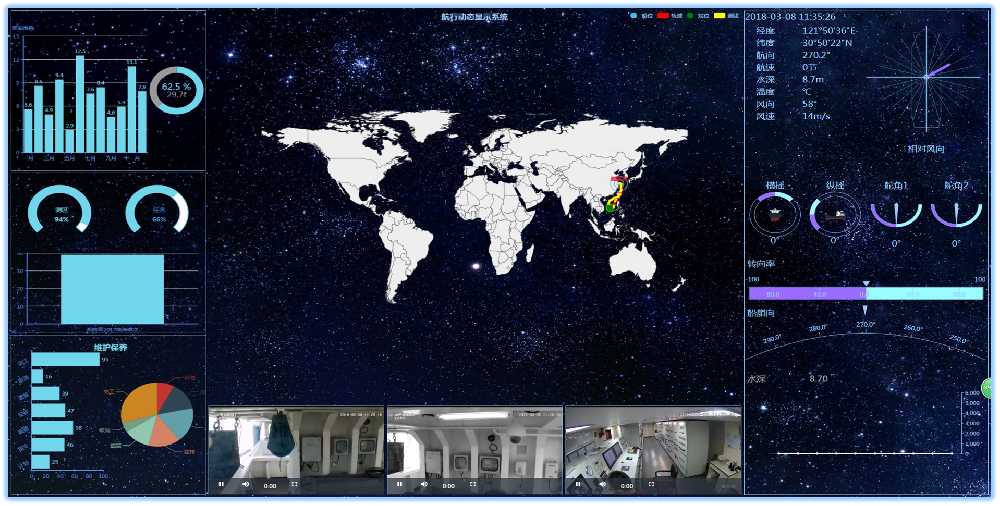The image size is (1000, 506).
Task: Click wind speed value 14m/s
Action: 816,116
